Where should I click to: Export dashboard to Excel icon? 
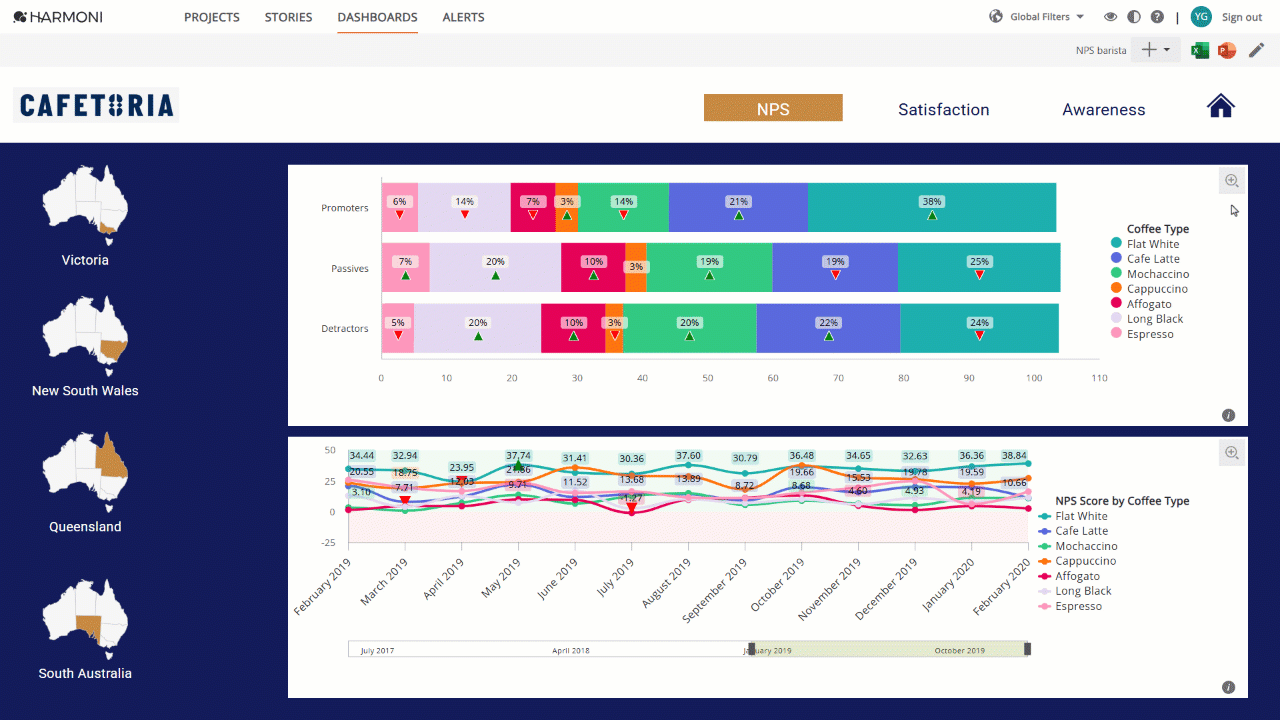1200,50
